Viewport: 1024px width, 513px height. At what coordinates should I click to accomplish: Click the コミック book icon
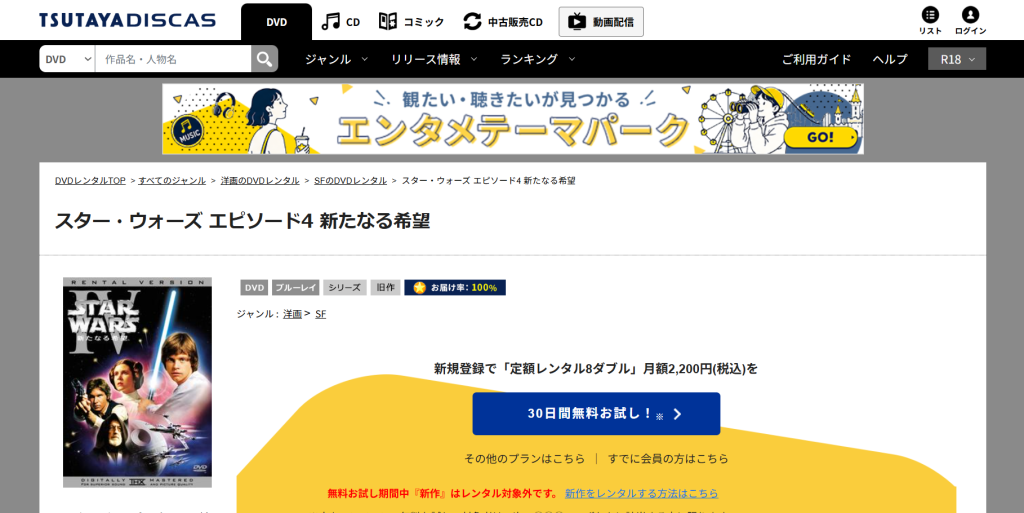(388, 22)
